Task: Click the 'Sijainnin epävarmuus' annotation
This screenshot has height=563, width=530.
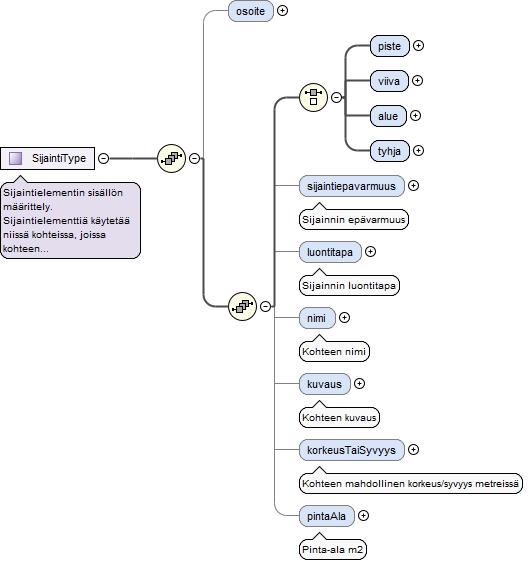Action: pos(354,219)
